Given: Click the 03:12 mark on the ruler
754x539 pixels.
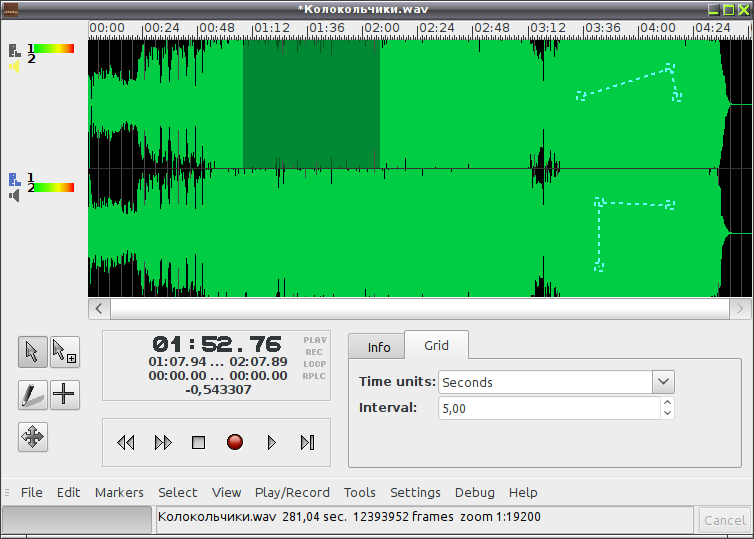Looking at the screenshot, I should pyautogui.click(x=547, y=28).
